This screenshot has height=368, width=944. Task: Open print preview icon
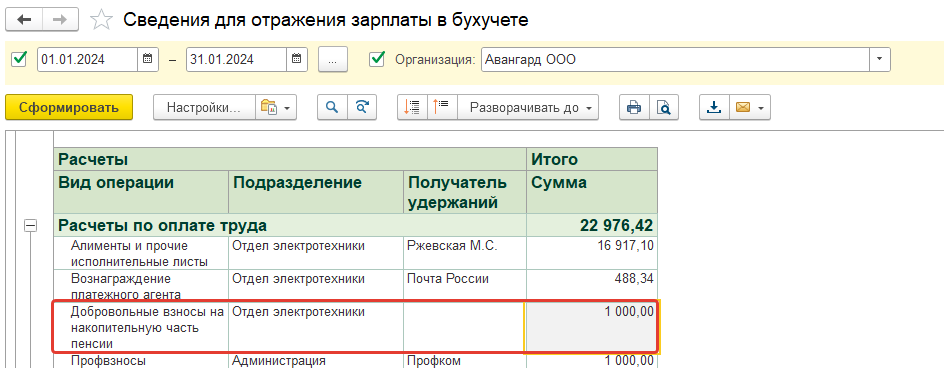pyautogui.click(x=663, y=108)
